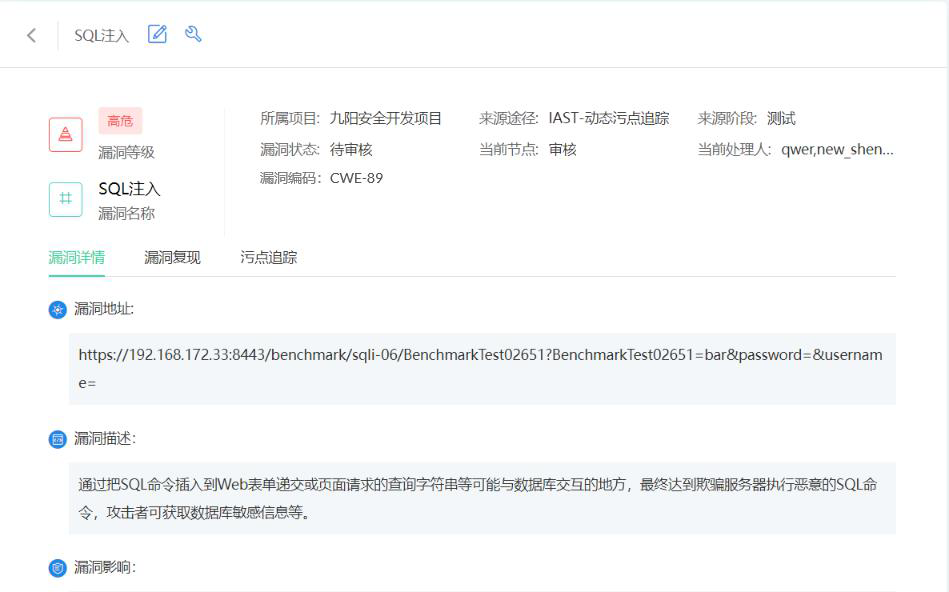Click the 来源途径 field label

pos(509,118)
